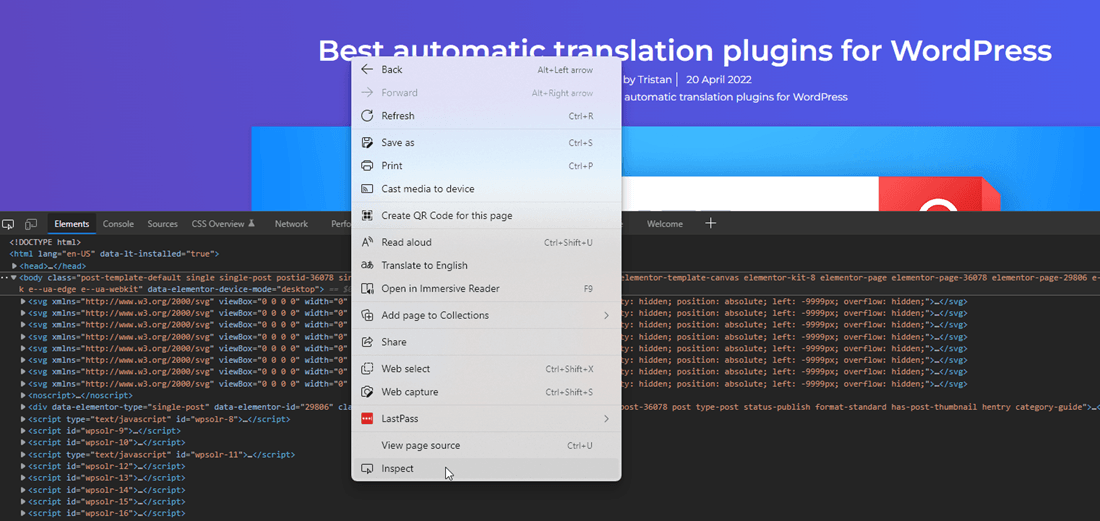The width and height of the screenshot is (1100, 521).
Task: Expand the data-elementor-type single-post div
Action: coord(23,407)
